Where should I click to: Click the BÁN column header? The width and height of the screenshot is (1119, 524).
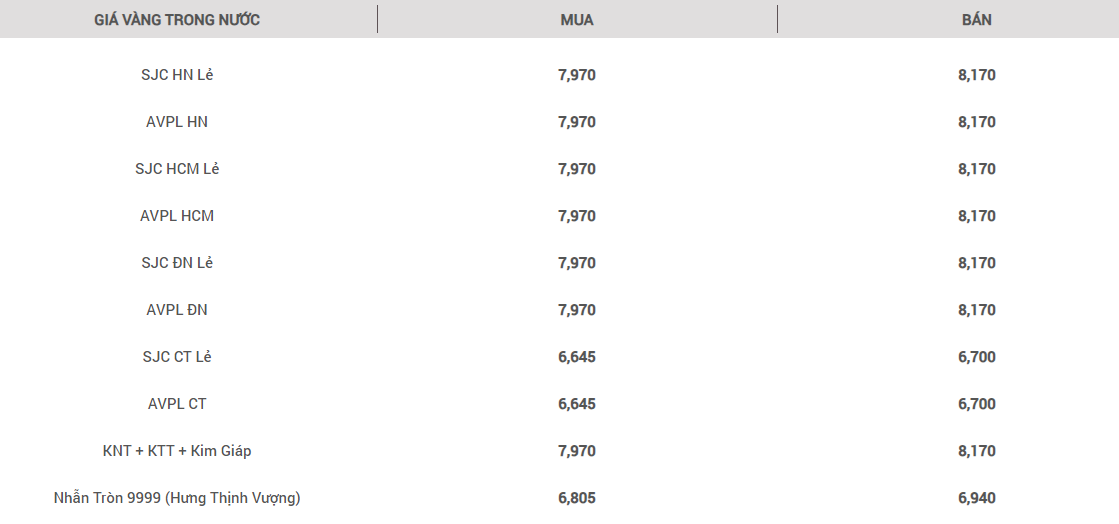976,20
